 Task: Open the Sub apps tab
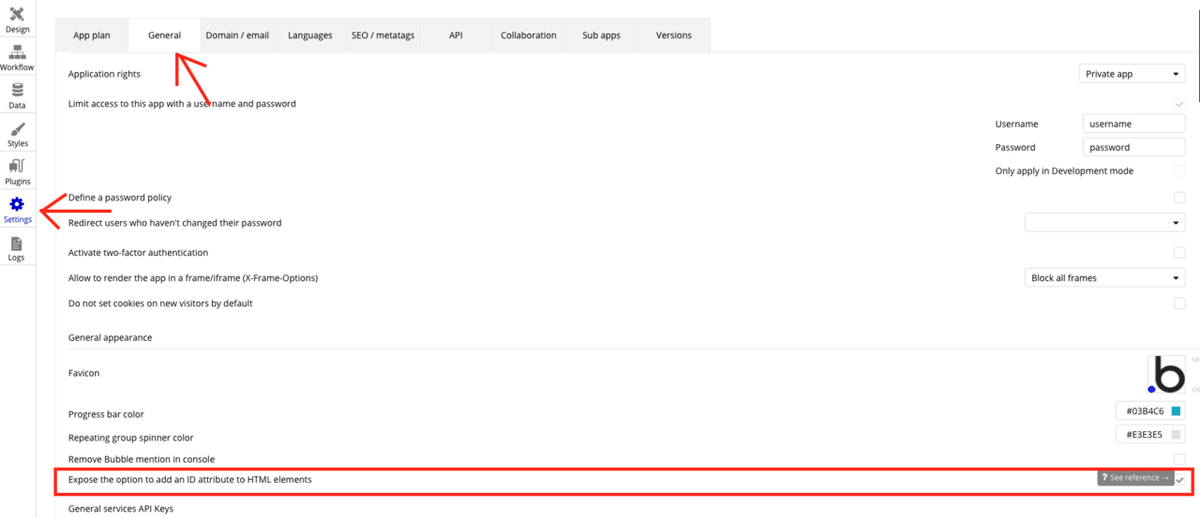point(601,35)
